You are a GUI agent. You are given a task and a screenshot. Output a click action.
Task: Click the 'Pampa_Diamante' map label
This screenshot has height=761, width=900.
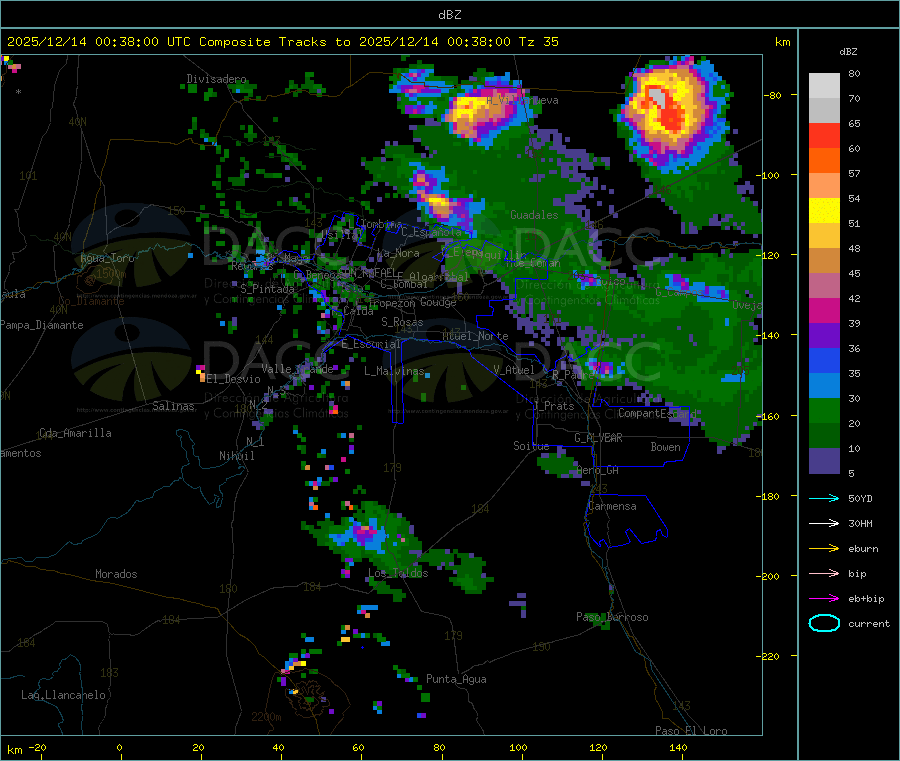41,325
